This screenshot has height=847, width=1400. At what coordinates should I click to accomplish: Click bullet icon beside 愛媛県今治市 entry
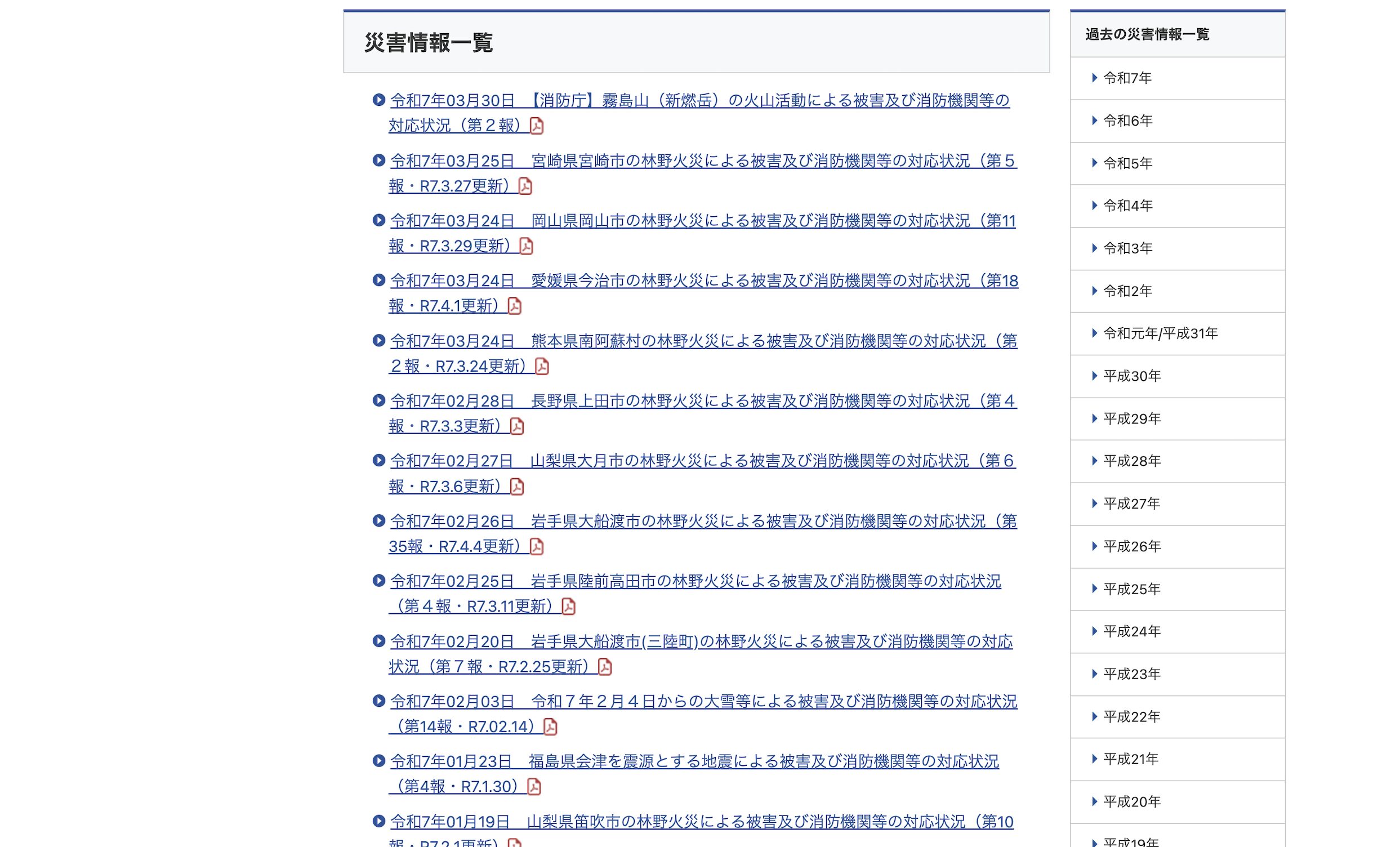pyautogui.click(x=379, y=280)
